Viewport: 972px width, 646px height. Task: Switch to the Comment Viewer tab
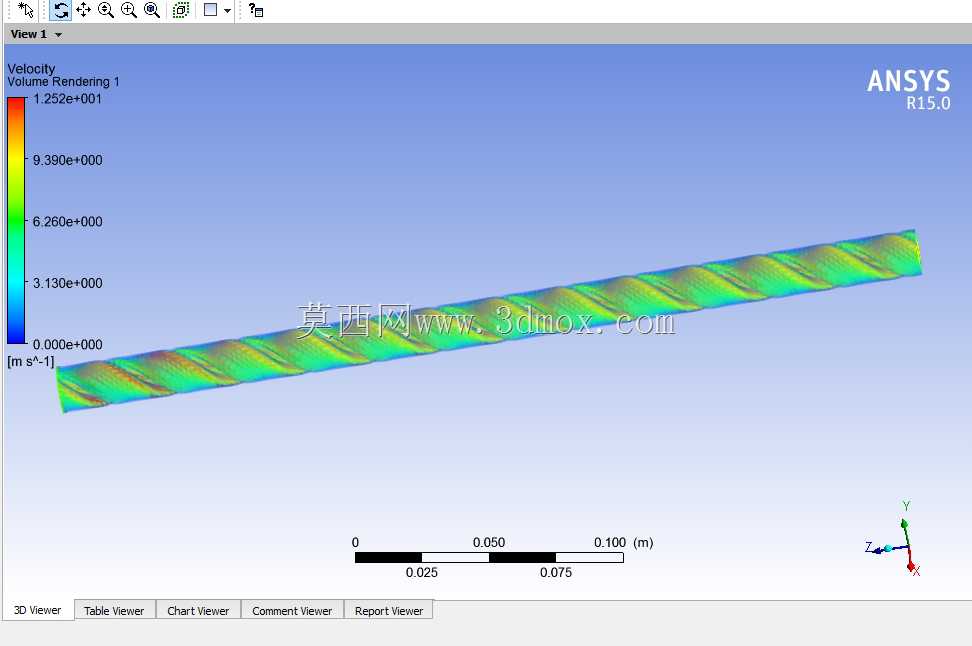pos(292,611)
